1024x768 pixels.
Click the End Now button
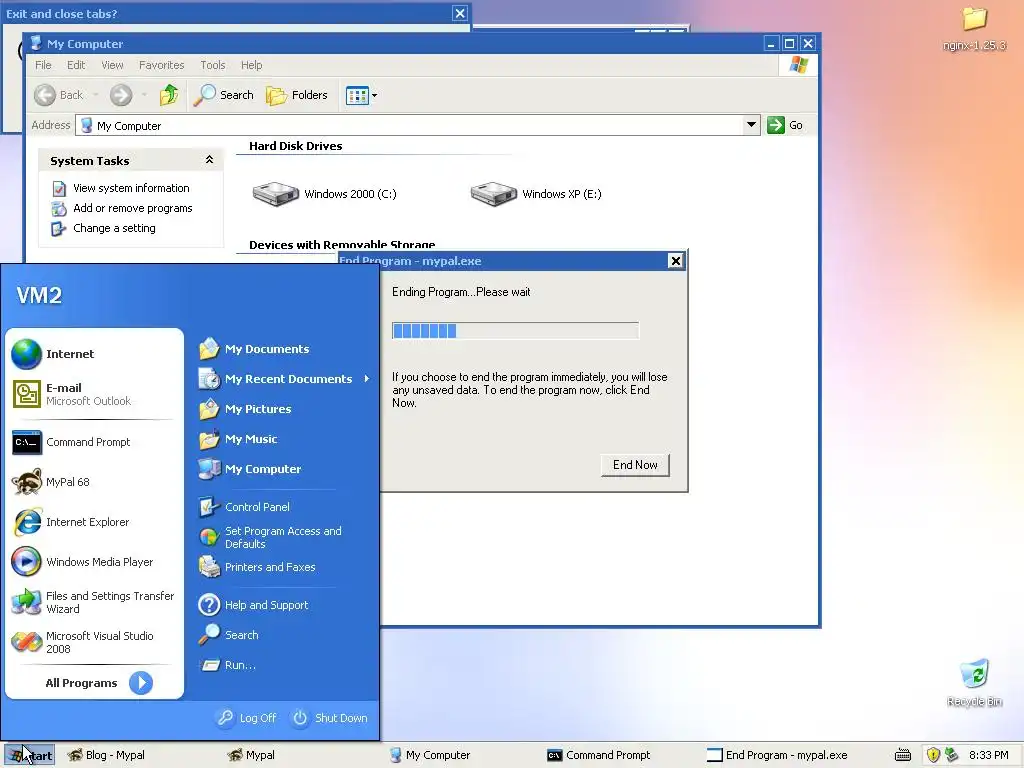coord(635,465)
